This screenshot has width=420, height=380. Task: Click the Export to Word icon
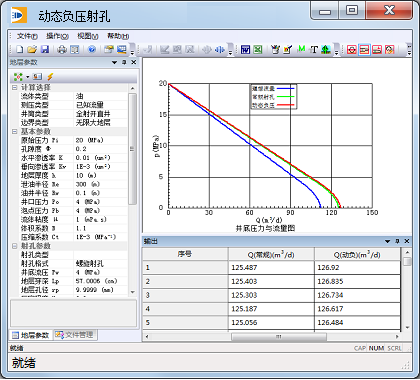pos(245,50)
